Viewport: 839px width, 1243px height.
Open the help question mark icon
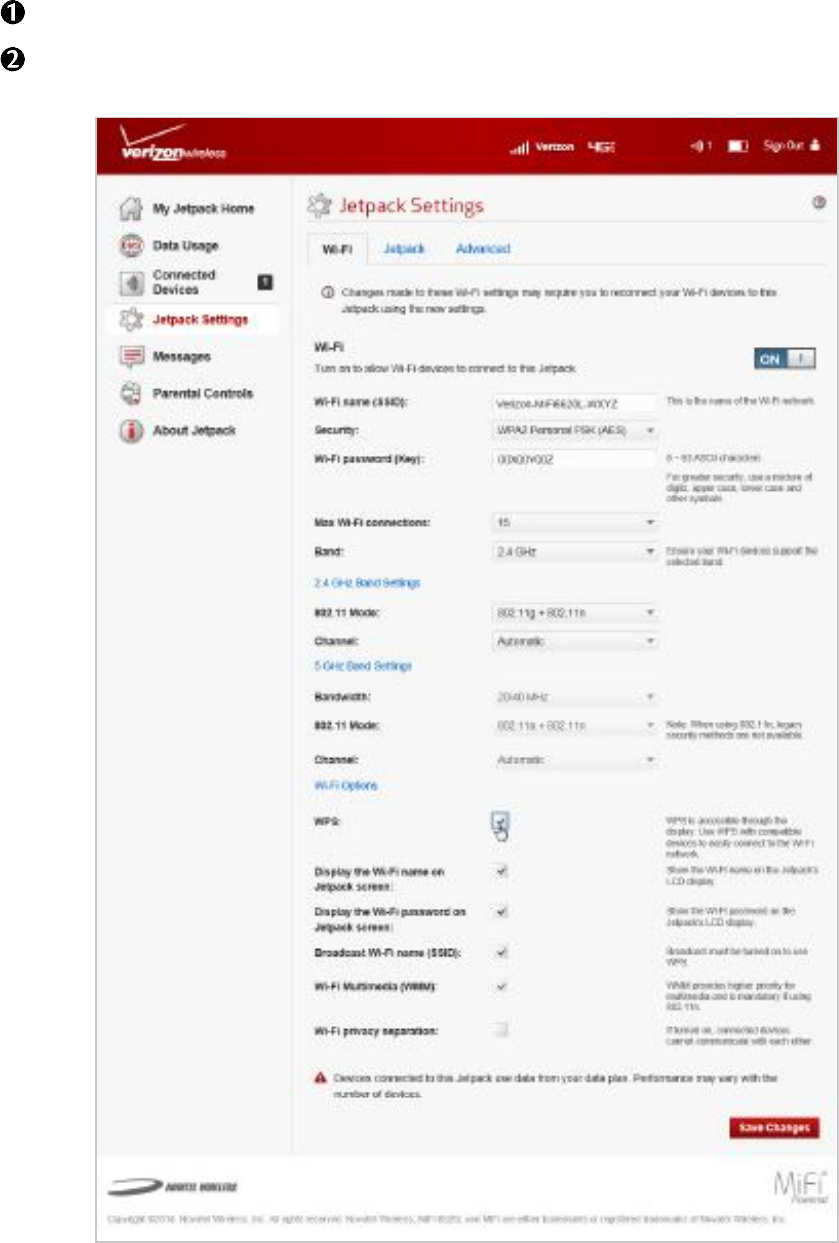point(818,203)
